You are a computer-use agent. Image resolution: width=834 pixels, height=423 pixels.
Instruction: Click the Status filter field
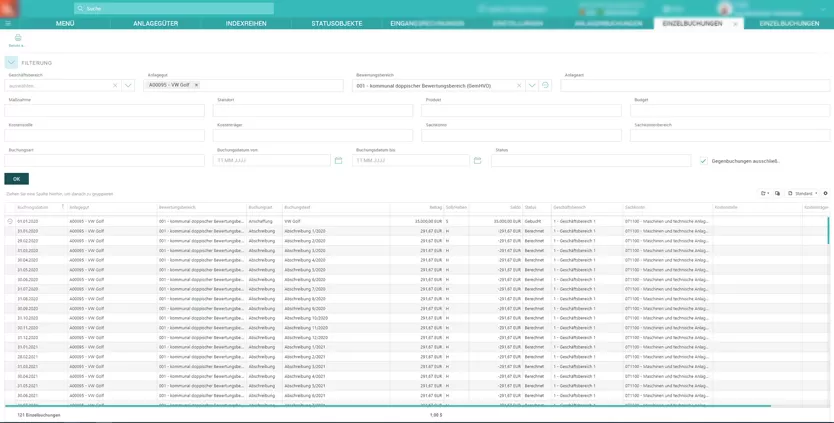coord(591,160)
